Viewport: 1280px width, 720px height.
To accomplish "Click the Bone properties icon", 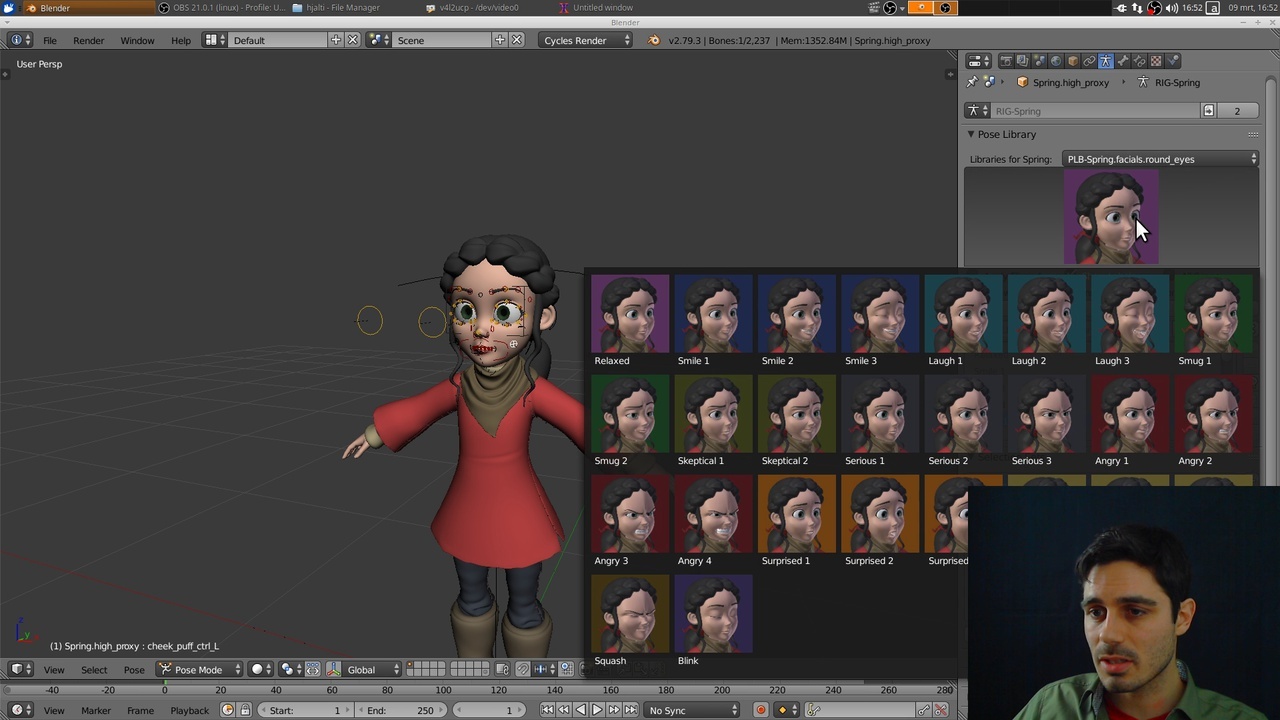I will [1121, 60].
